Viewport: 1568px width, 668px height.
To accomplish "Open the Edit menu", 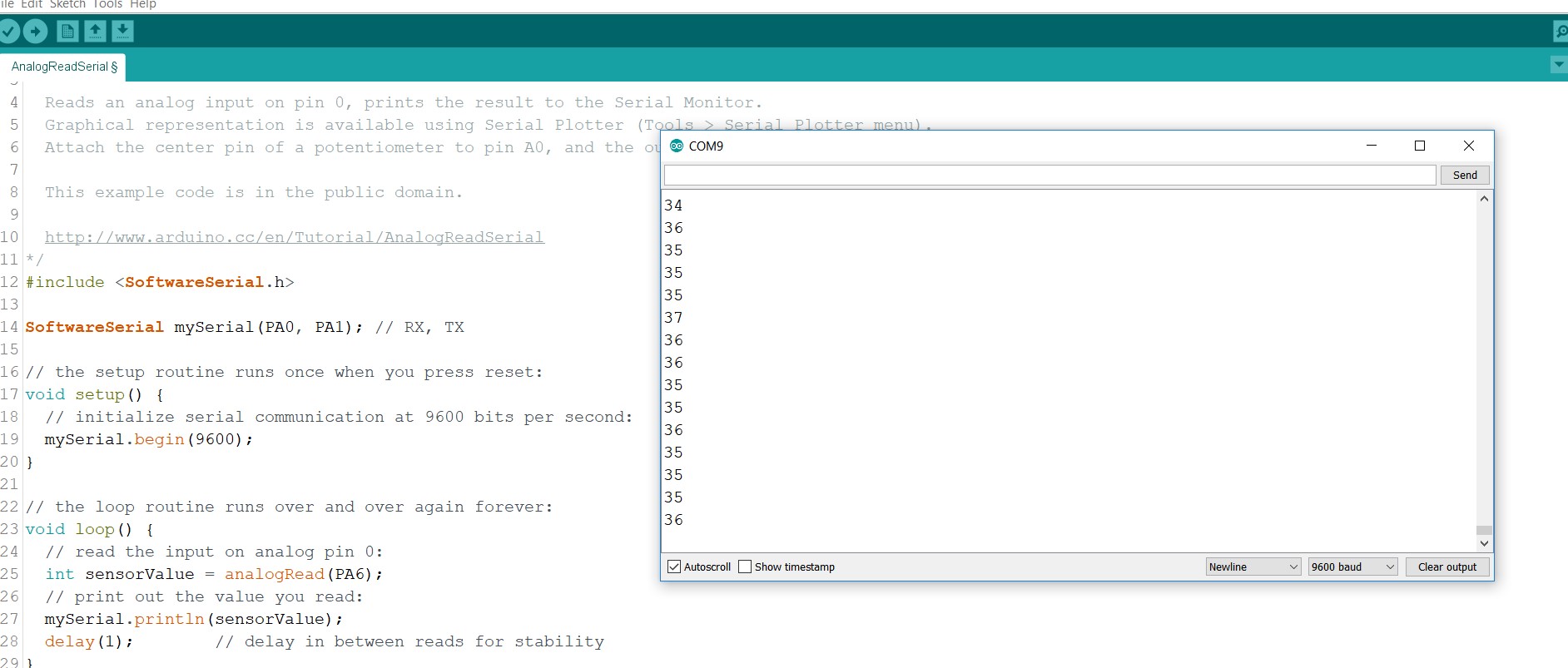I will tap(32, 4).
